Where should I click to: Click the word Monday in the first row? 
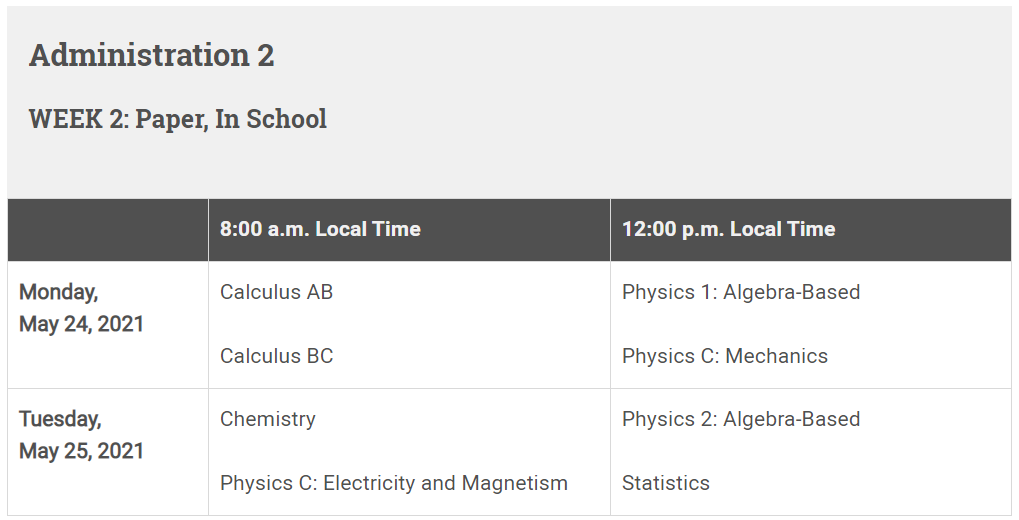tap(58, 292)
